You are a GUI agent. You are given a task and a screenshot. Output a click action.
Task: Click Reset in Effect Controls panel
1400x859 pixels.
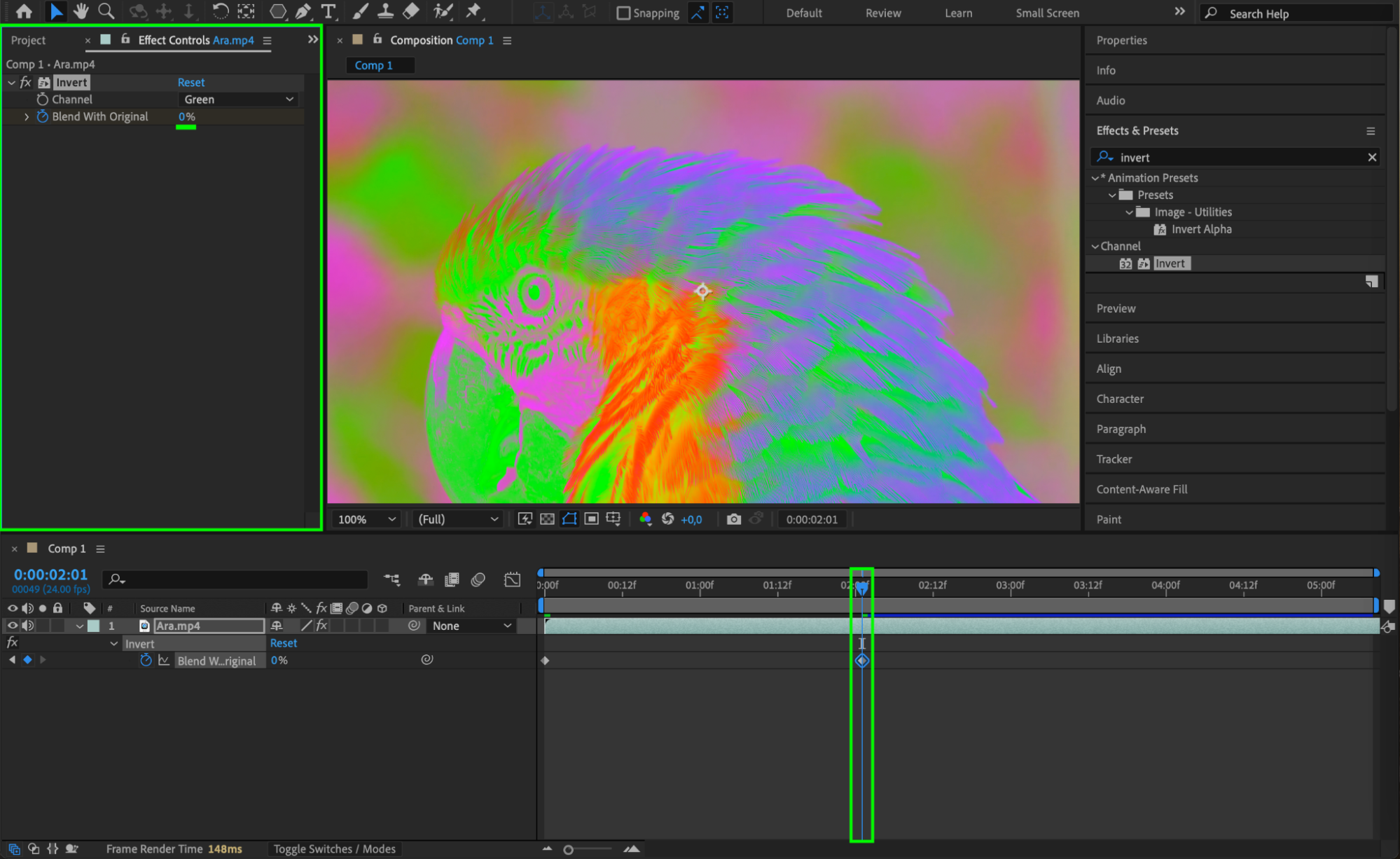tap(190, 82)
